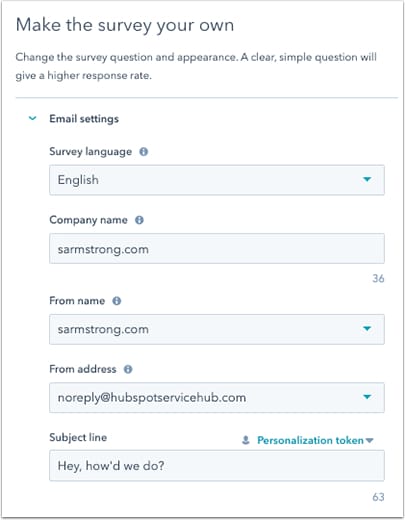Open the noreply@hubspotservicehub.com address dropdown
This screenshot has width=405, height=520.
click(217, 397)
